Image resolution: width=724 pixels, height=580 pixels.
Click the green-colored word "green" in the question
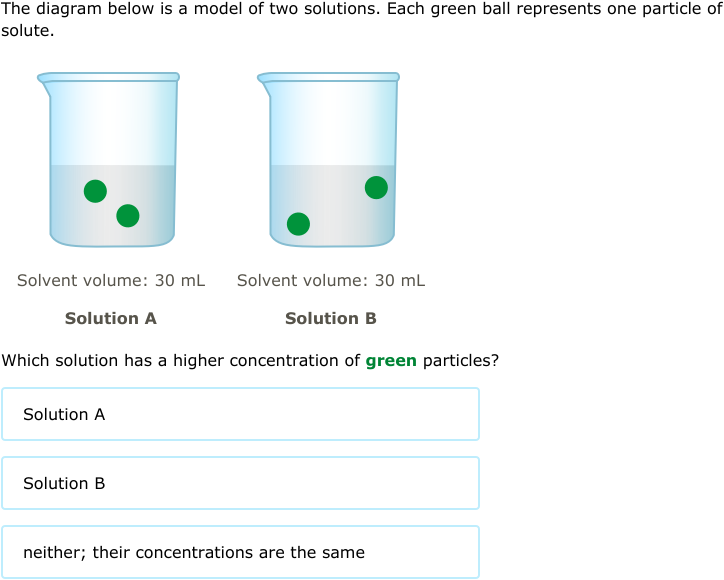[x=391, y=361]
